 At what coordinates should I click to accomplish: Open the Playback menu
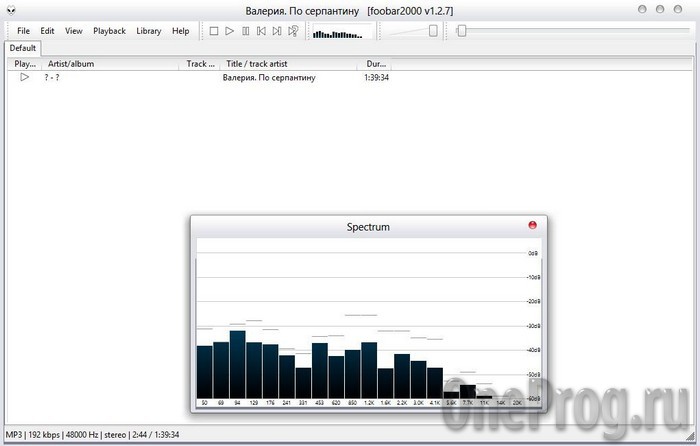109,31
